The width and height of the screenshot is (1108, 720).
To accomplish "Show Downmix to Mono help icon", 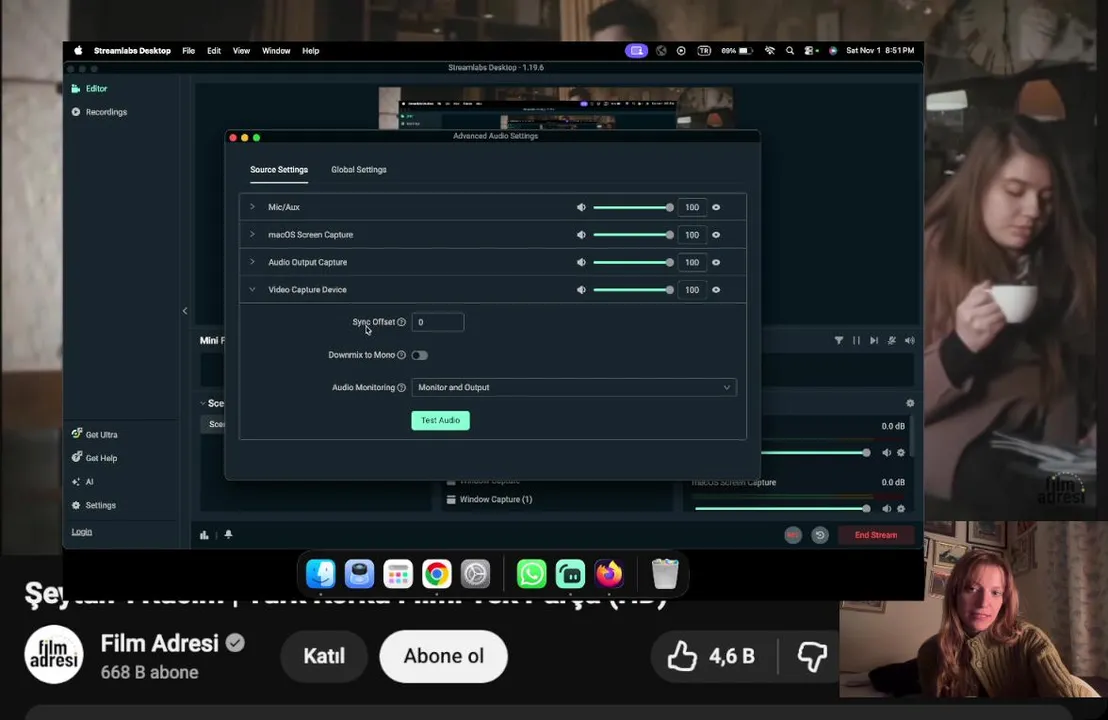I will pos(401,355).
